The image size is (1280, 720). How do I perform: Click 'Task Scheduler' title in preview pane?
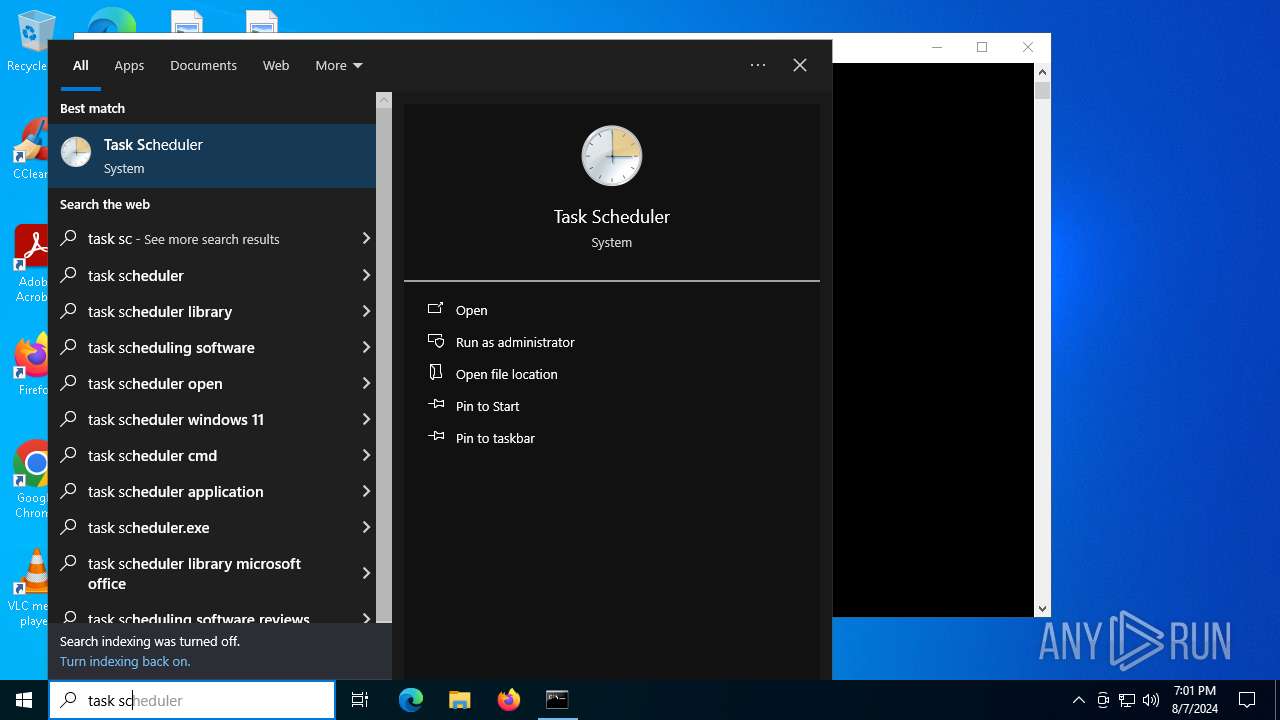(x=611, y=216)
